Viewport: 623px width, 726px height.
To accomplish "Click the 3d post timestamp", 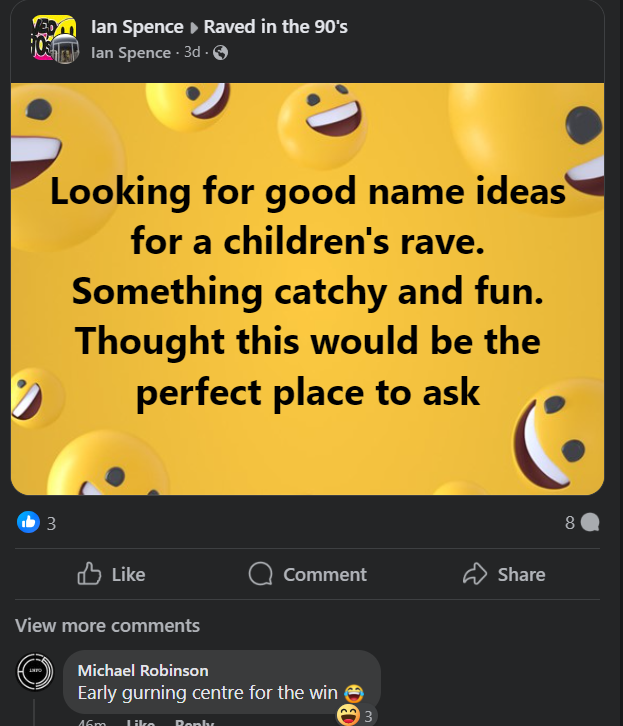I will [192, 52].
